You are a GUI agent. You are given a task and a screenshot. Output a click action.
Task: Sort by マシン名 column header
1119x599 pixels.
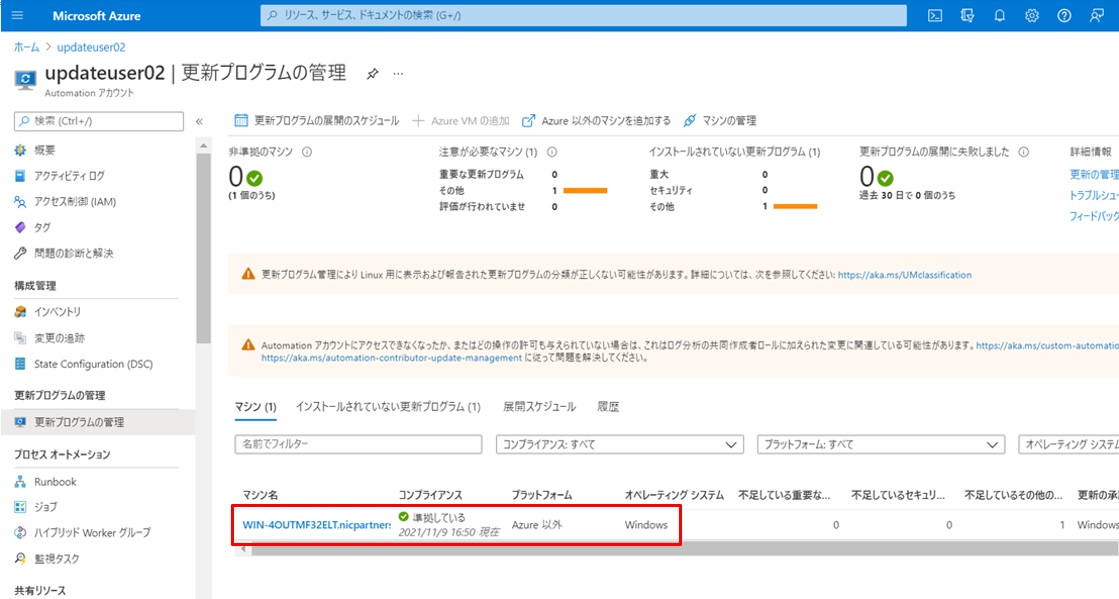(x=260, y=495)
